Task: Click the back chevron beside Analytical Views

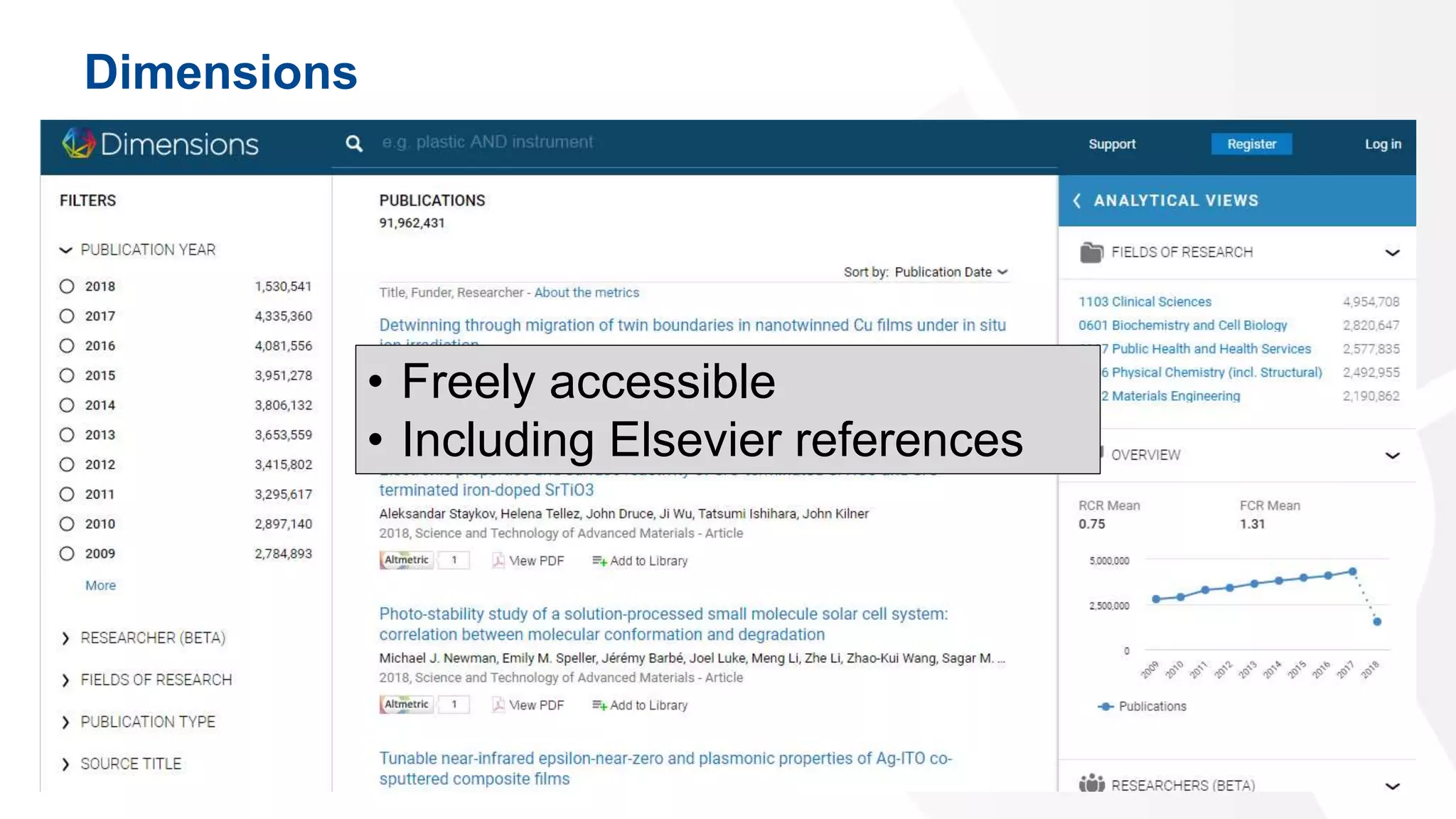Action: click(1077, 200)
